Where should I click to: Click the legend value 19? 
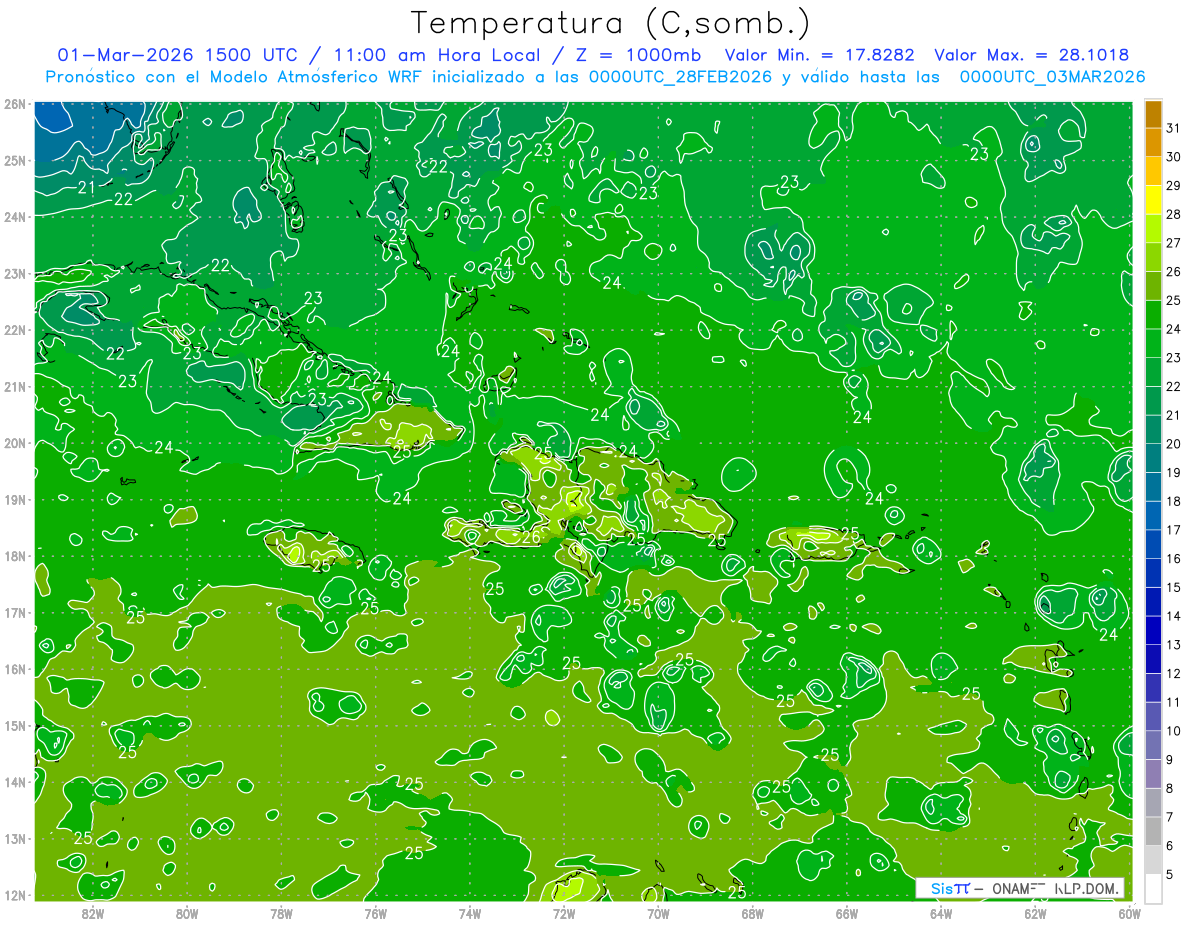1173,473
